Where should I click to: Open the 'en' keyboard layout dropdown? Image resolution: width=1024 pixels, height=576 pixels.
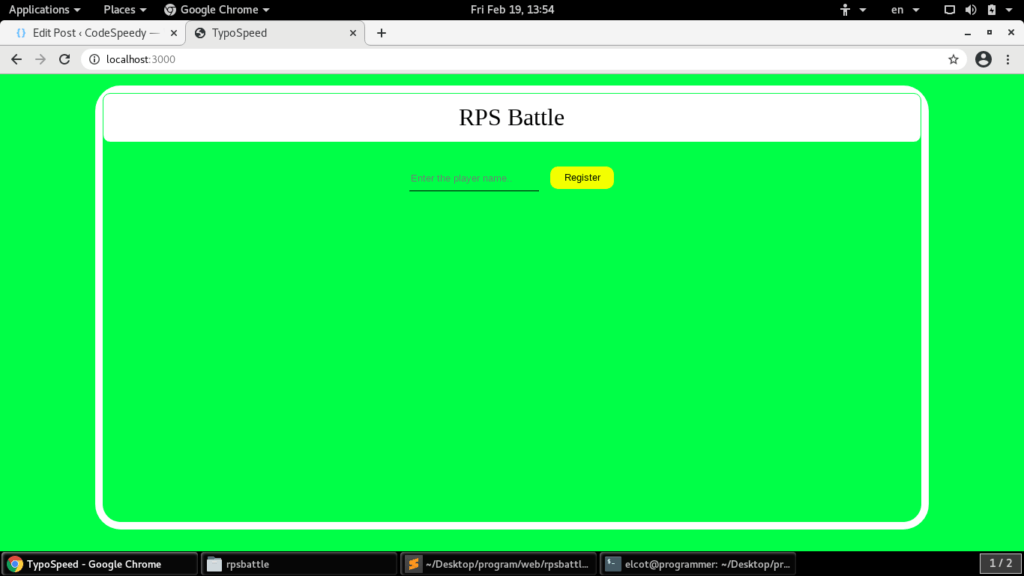(x=898, y=9)
